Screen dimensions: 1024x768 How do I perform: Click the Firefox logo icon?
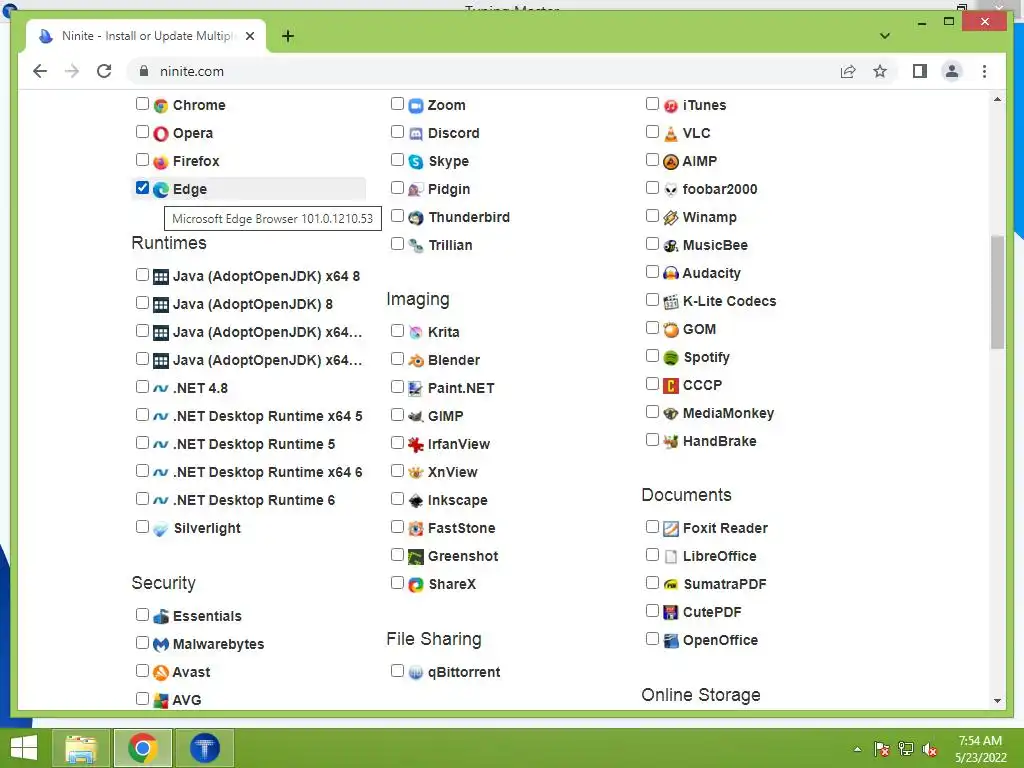161,162
